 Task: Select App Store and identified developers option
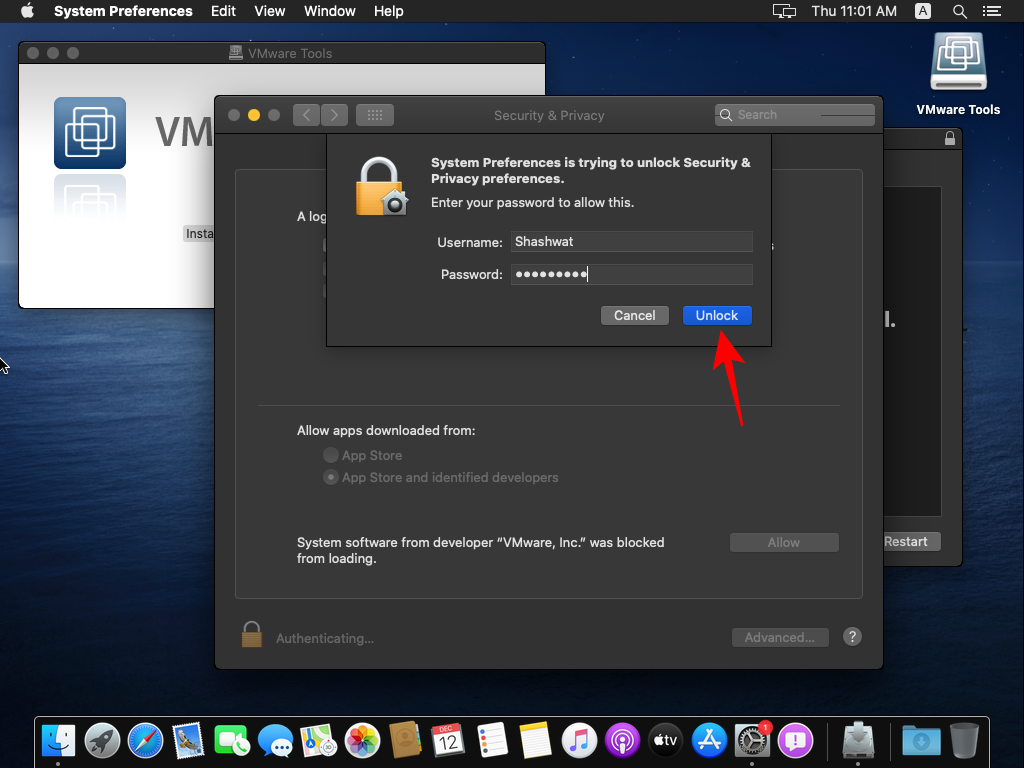330,477
